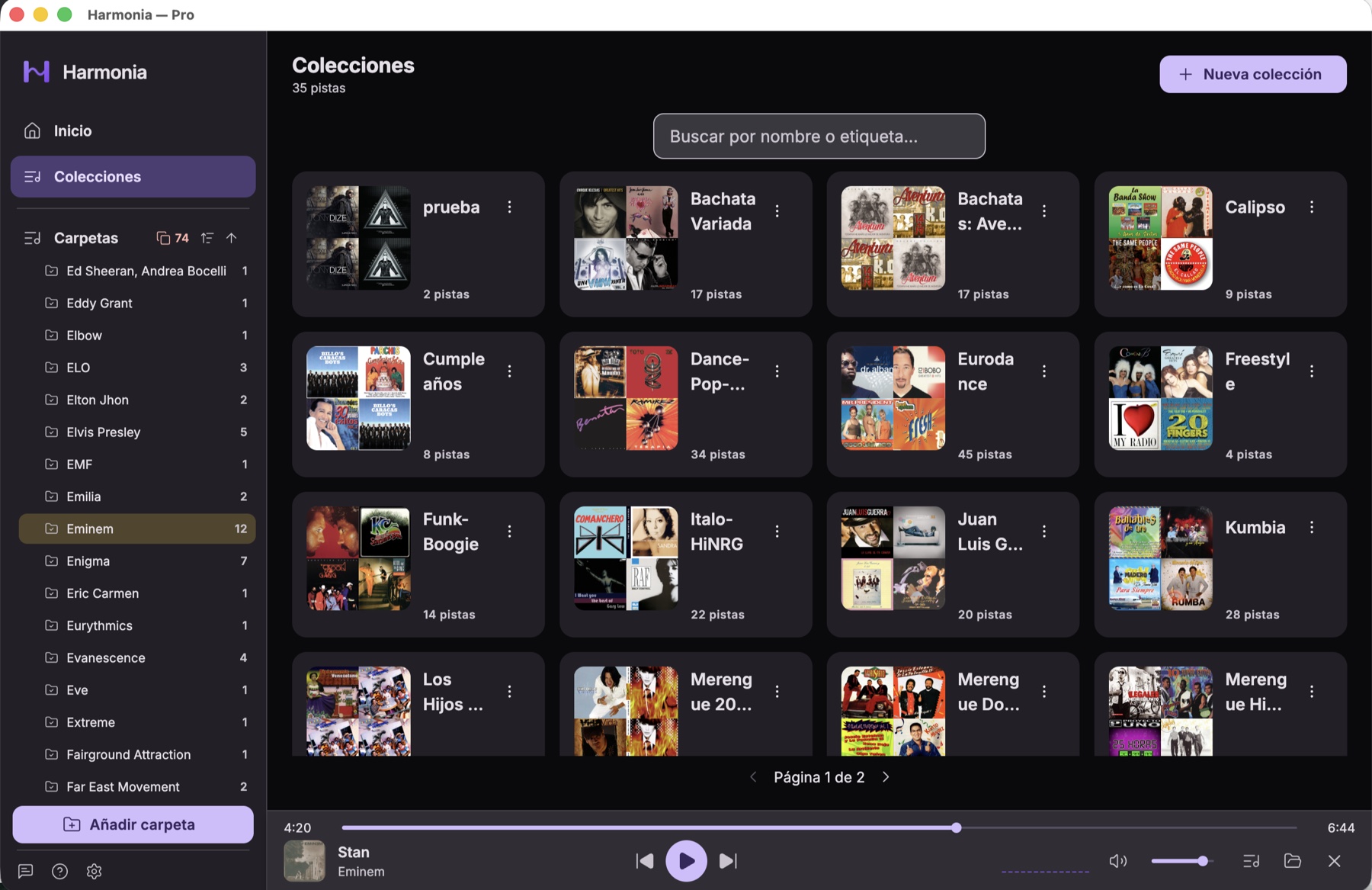Open the Bachatas: Ave... options menu
The height and width of the screenshot is (890, 1372).
pos(1044,210)
